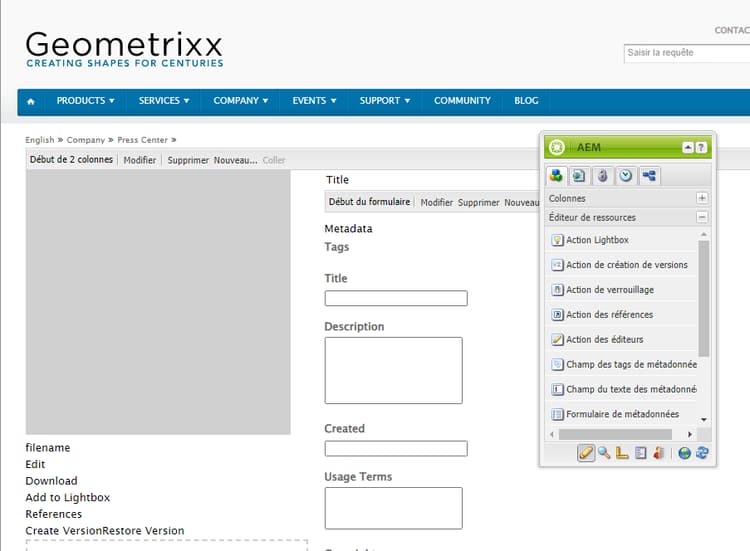
Task: Open the Events dropdown menu
Action: pyautogui.click(x=314, y=101)
